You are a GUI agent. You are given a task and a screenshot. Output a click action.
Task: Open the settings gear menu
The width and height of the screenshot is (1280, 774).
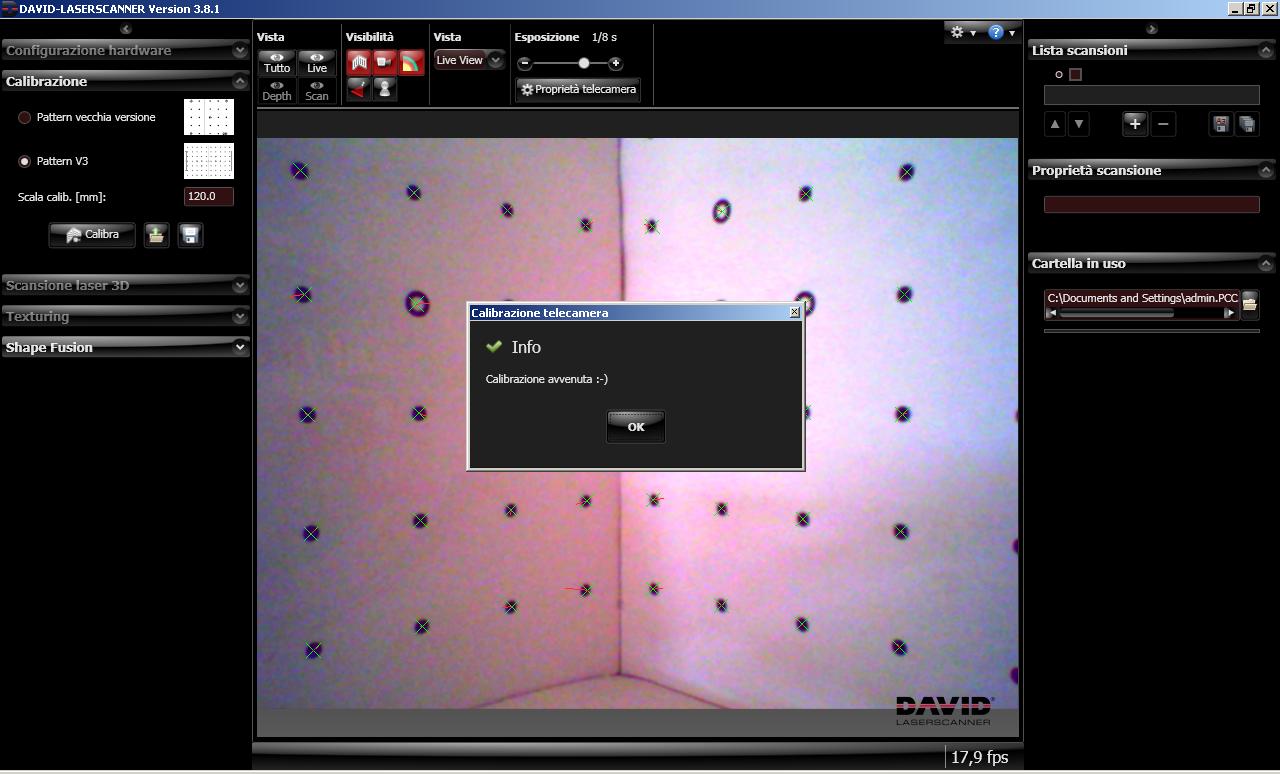[x=962, y=33]
